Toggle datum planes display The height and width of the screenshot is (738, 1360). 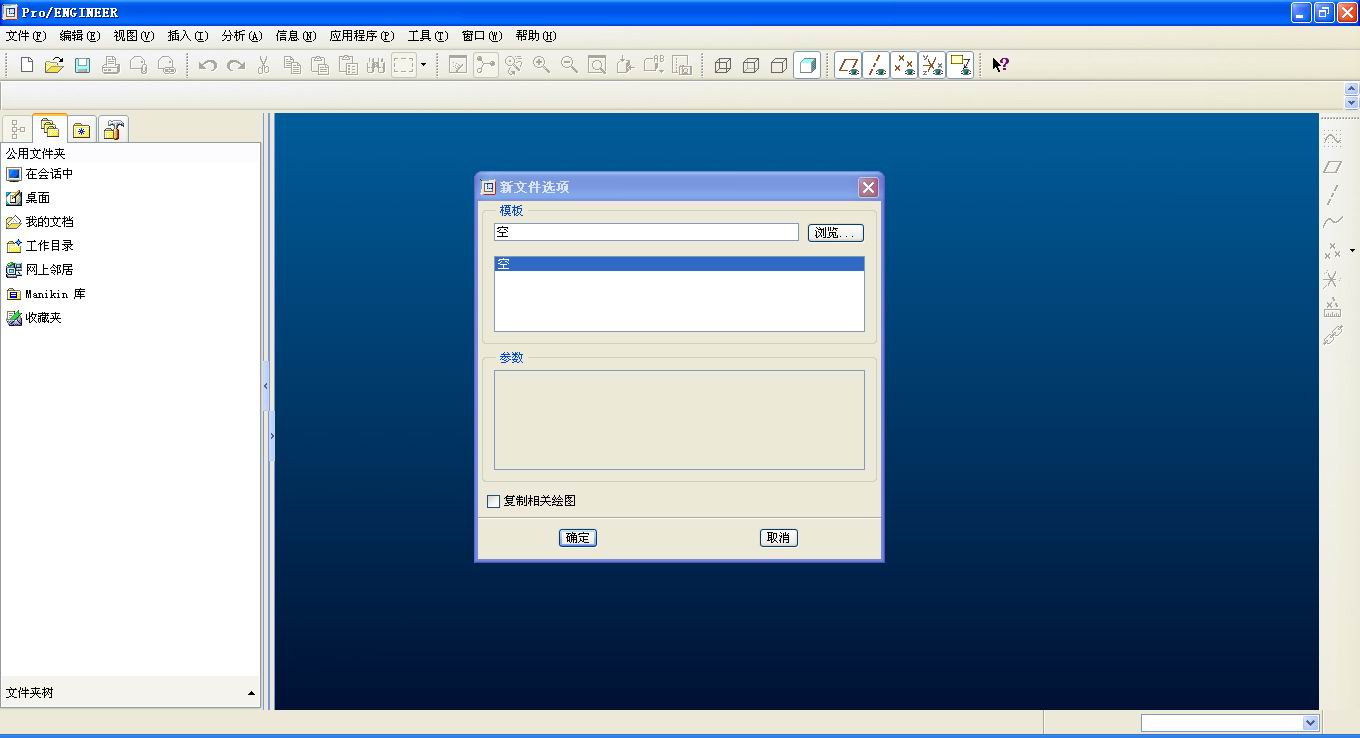pos(848,65)
